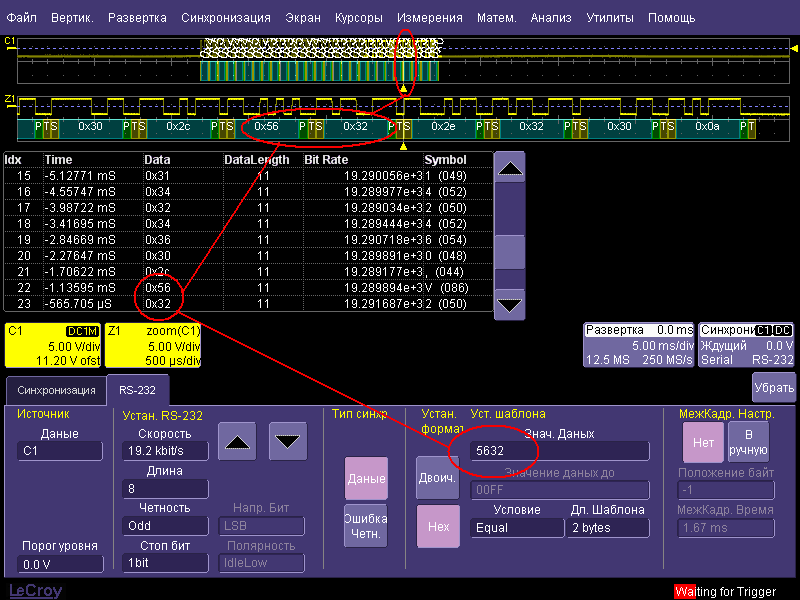Switch to the Синхронизация tab
The image size is (800, 600).
click(55, 390)
